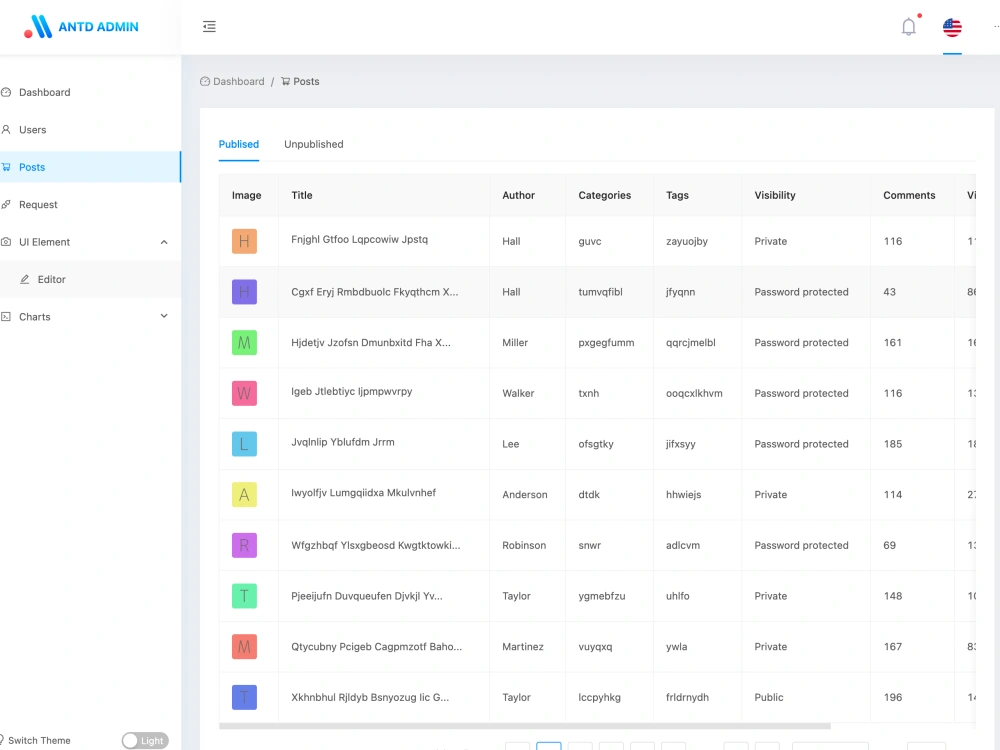Image resolution: width=1000 pixels, height=750 pixels.
Task: Open the pink W avatar of Igeb Jtlebtiyc post
Action: (244, 393)
